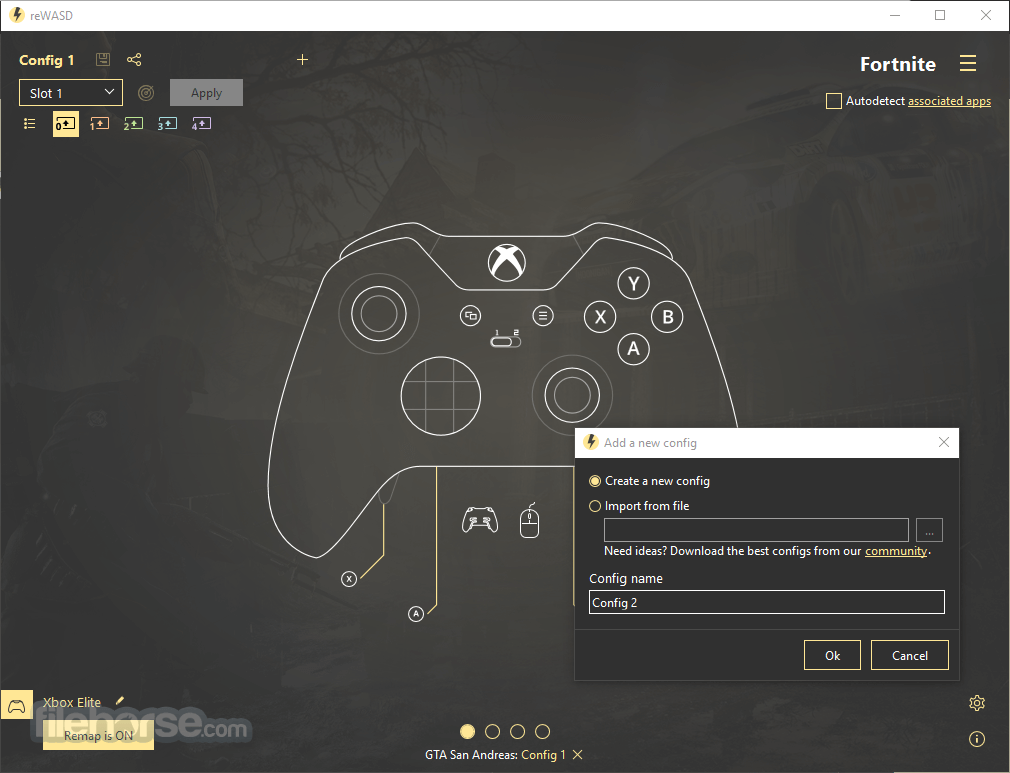Switch to shift layer 1
Viewport: 1010px width, 773px height.
(x=99, y=124)
